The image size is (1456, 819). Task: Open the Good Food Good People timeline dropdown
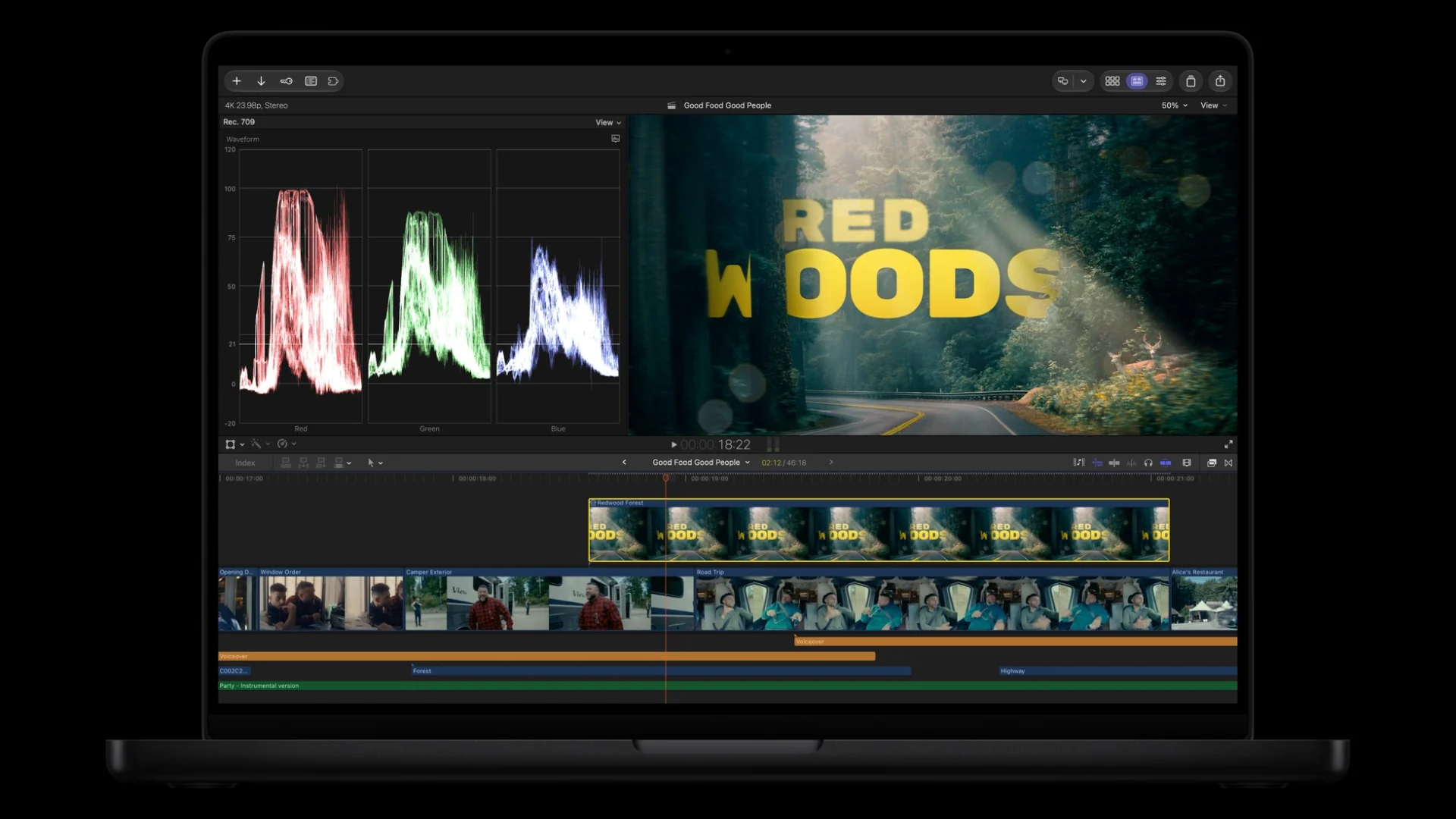tap(701, 463)
